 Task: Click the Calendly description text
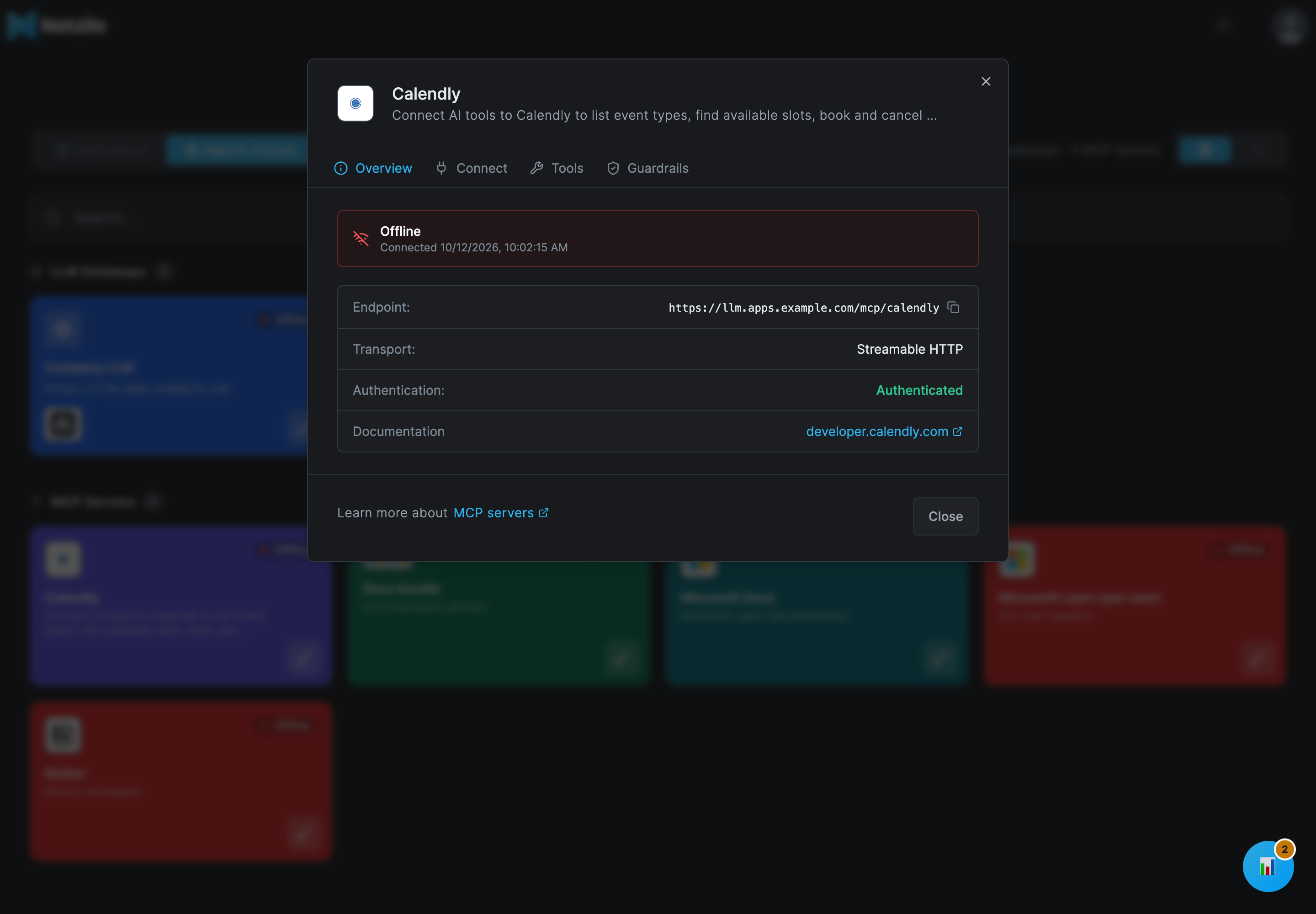tap(664, 116)
